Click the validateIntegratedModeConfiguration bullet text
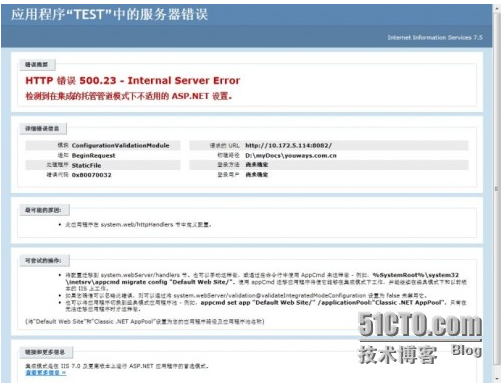This screenshot has width=504, height=390. (x=246, y=296)
